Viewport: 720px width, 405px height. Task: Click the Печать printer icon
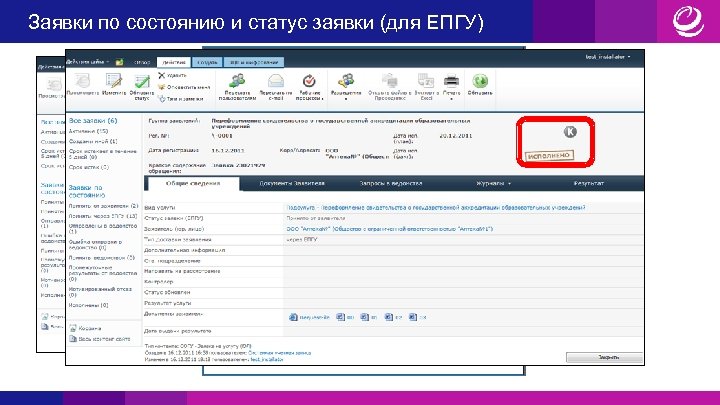tap(451, 81)
